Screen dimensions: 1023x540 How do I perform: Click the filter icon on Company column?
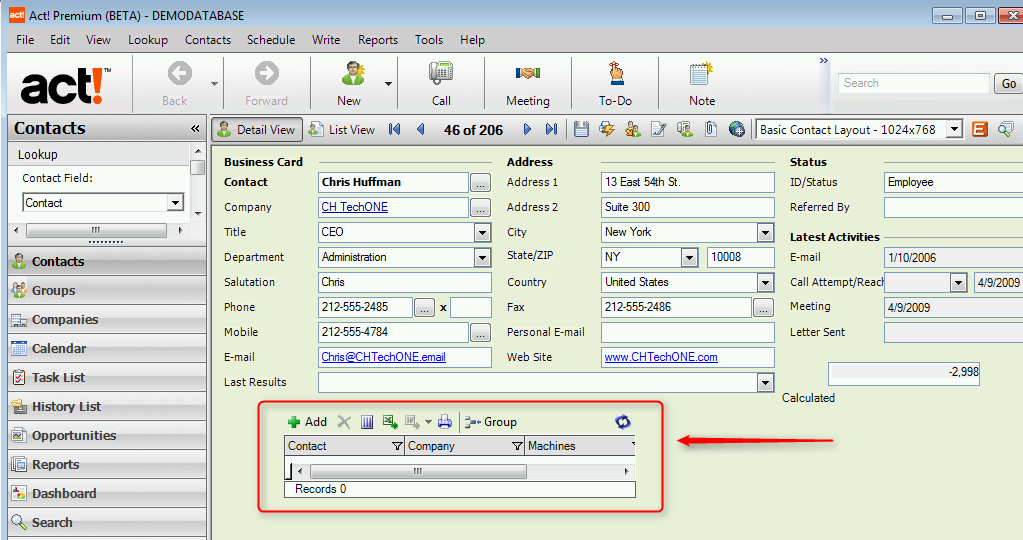click(x=517, y=446)
